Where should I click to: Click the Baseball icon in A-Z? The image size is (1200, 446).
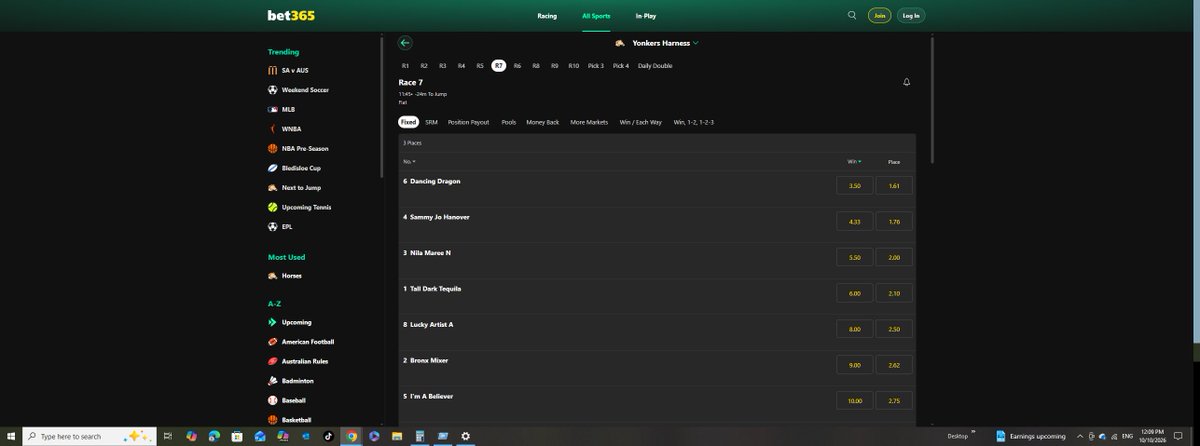[272, 400]
